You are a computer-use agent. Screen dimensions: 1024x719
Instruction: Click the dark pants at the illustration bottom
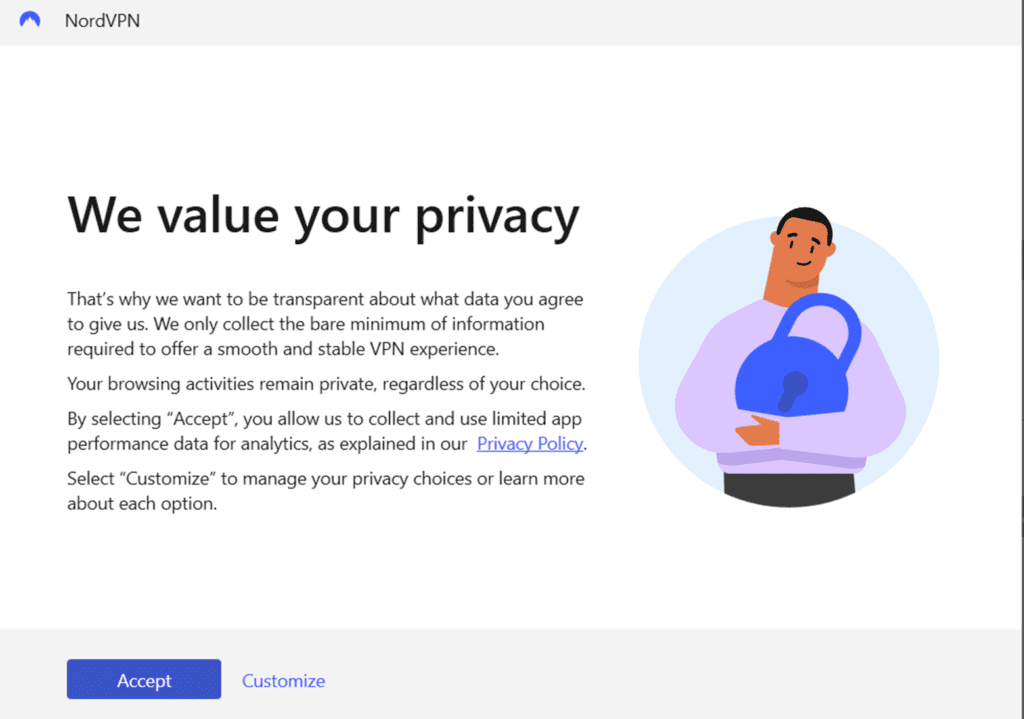tap(790, 487)
